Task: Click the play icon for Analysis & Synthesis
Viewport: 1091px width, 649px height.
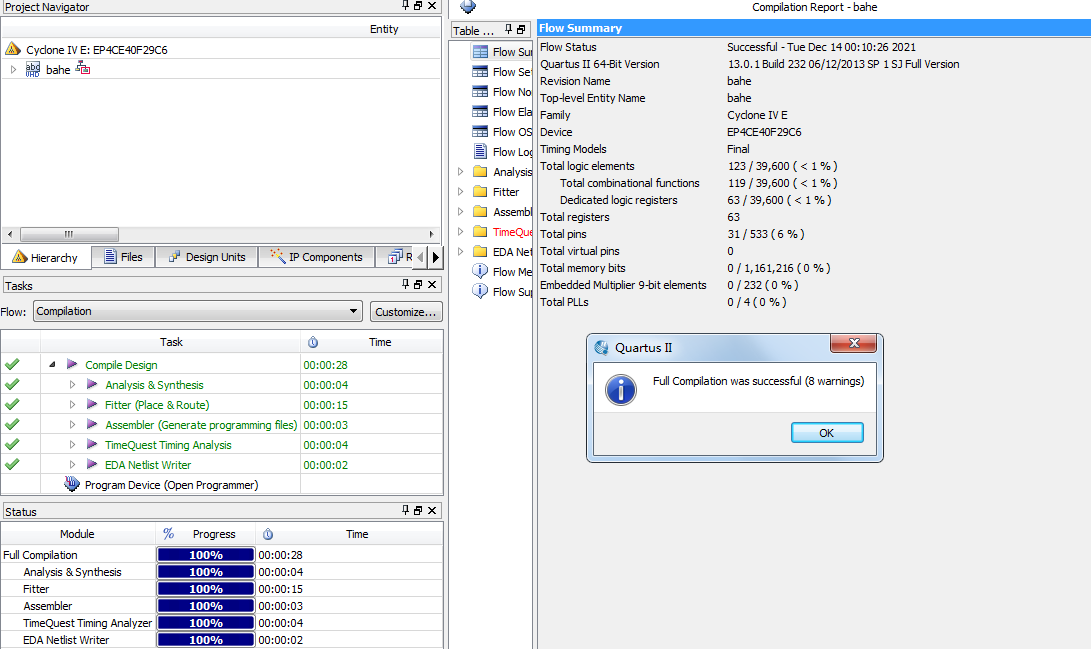Action: click(92, 384)
